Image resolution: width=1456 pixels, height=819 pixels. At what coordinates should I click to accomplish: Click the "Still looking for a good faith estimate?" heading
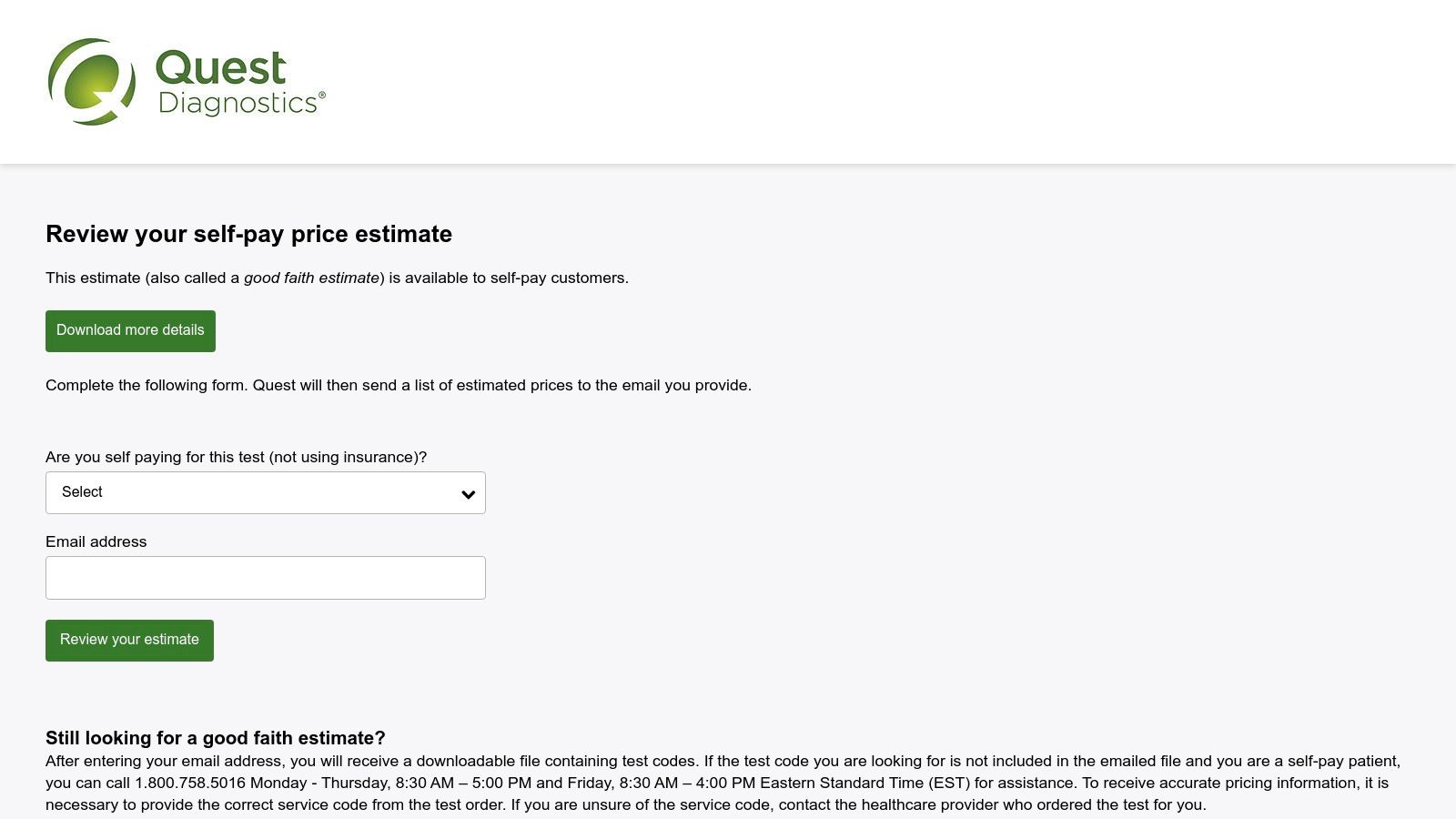pyautogui.click(x=216, y=738)
